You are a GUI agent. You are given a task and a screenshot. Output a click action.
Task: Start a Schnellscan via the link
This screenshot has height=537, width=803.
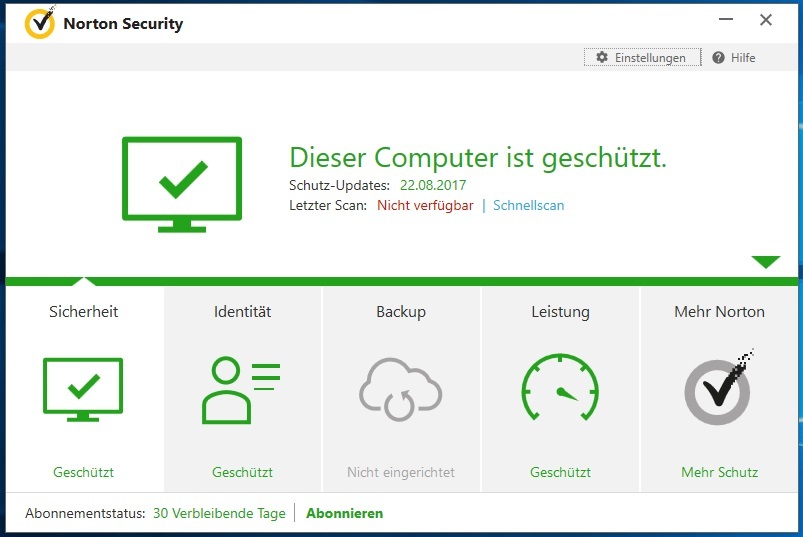pyautogui.click(x=528, y=205)
